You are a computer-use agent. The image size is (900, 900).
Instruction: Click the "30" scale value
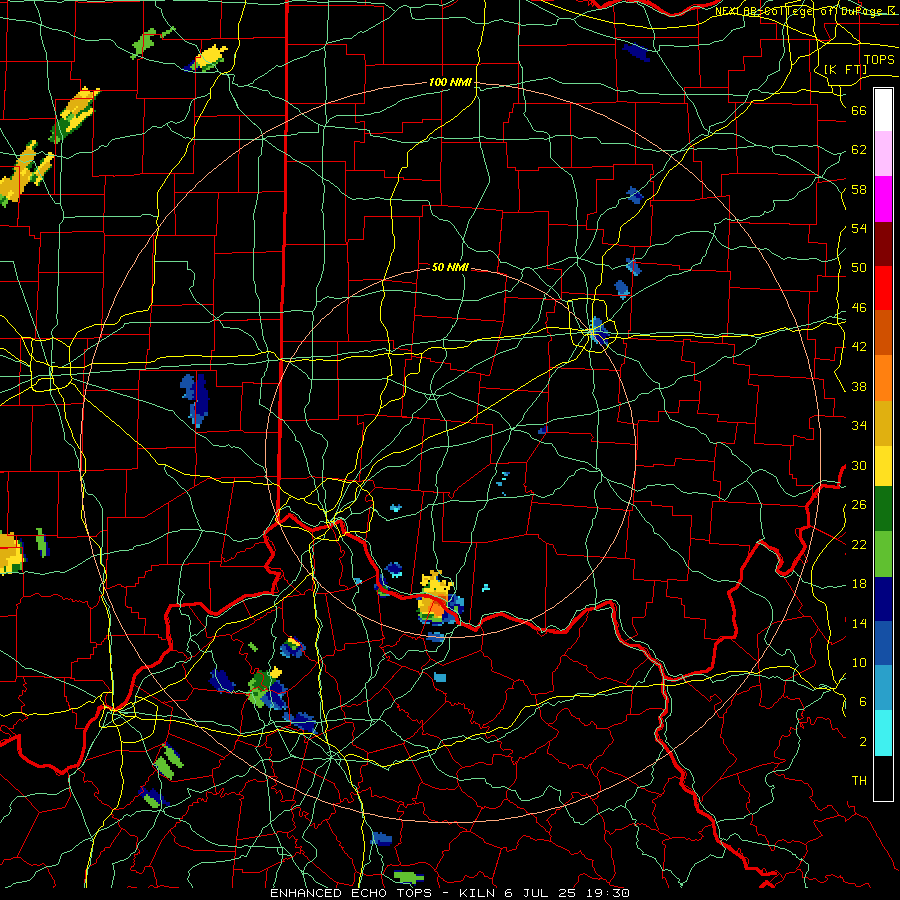click(859, 465)
